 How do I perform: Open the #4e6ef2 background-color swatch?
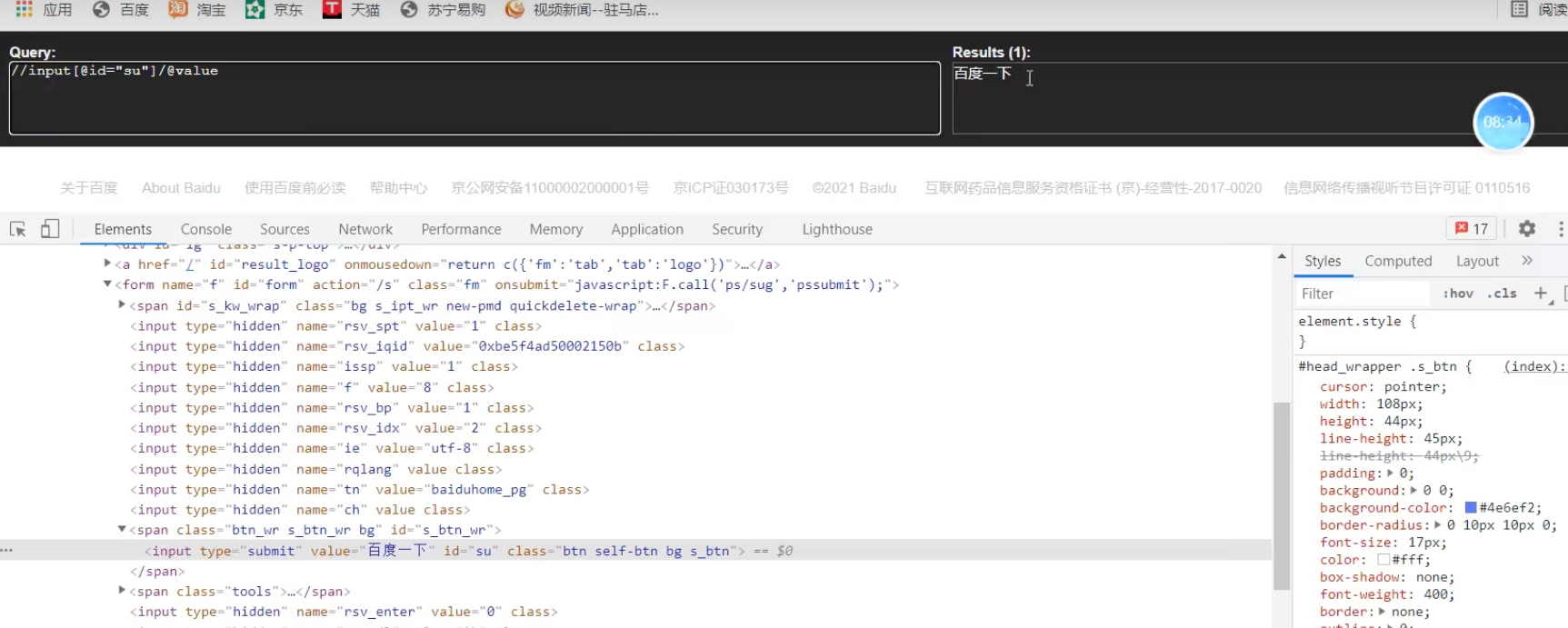click(1471, 508)
